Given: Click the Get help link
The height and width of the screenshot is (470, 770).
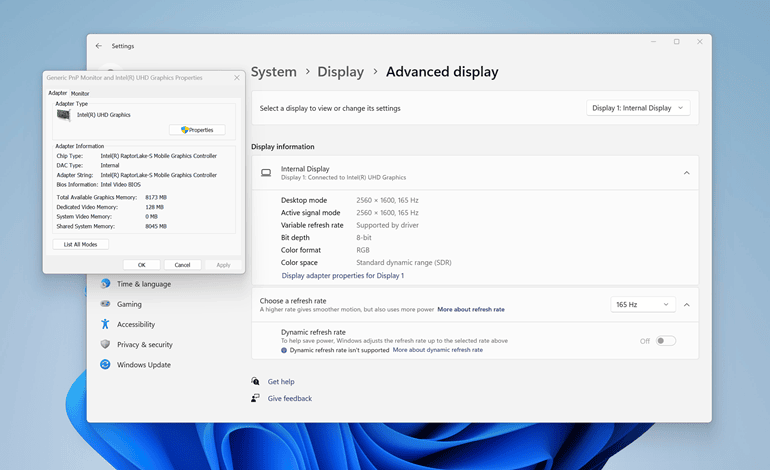Looking at the screenshot, I should pos(281,382).
